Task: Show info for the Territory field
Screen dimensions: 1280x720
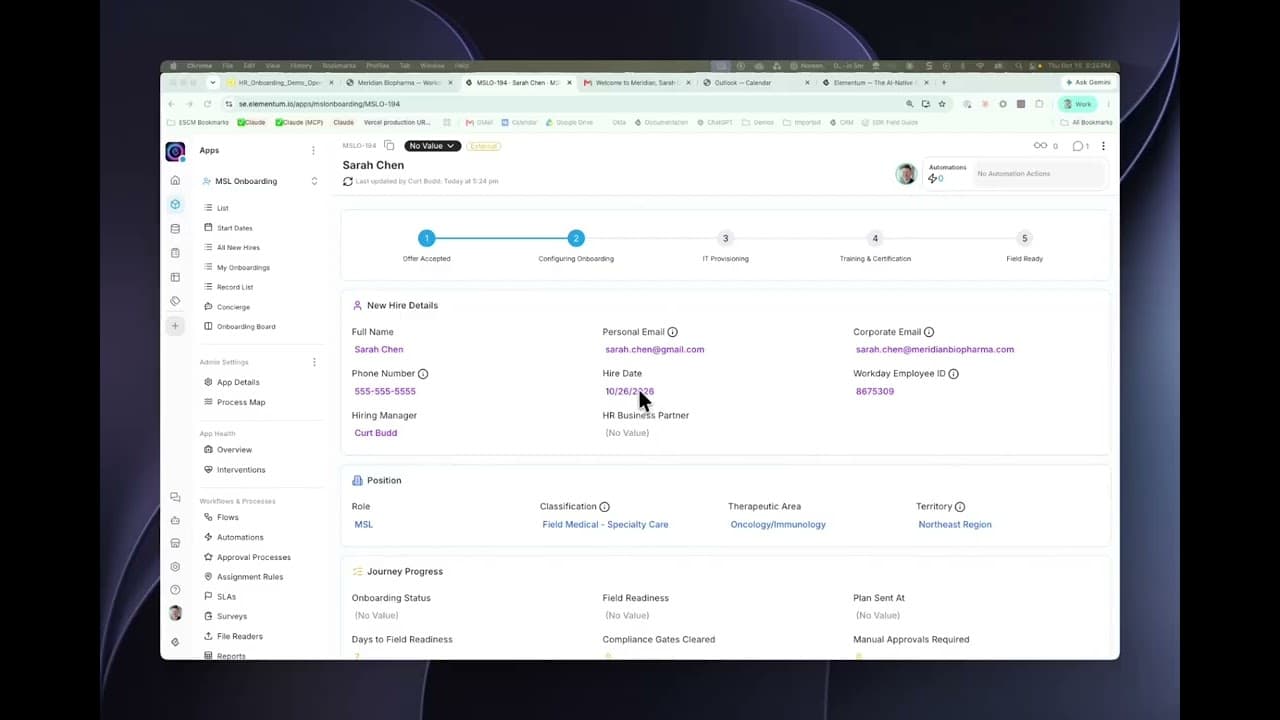Action: pyautogui.click(x=960, y=507)
